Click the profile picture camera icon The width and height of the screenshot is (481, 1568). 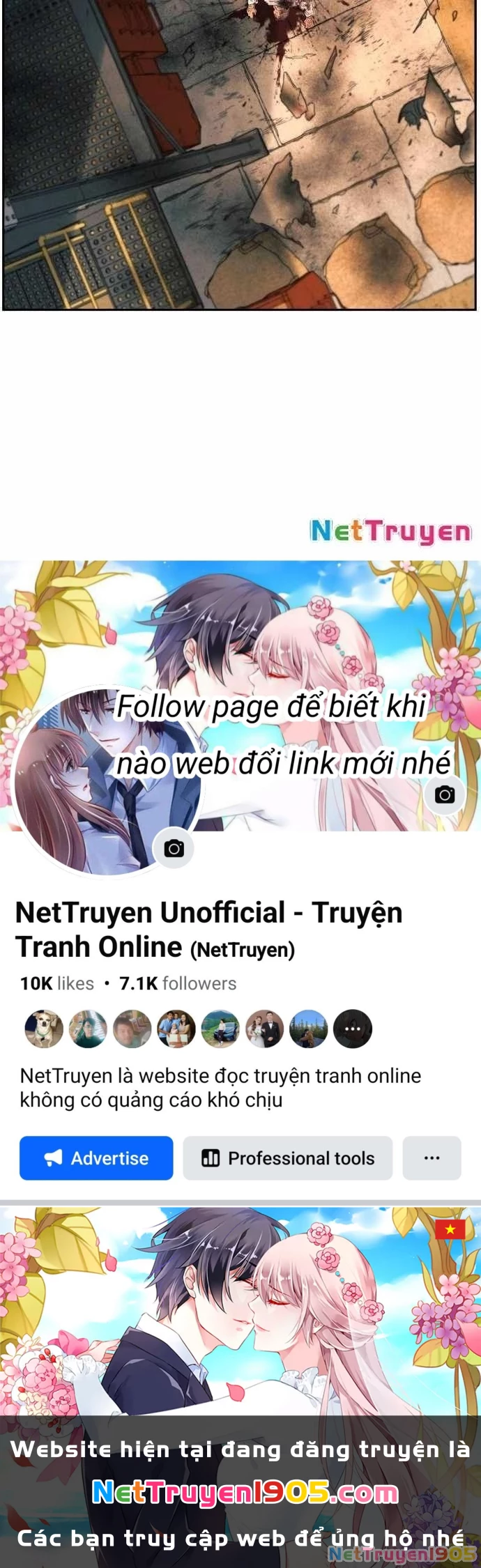(x=174, y=848)
